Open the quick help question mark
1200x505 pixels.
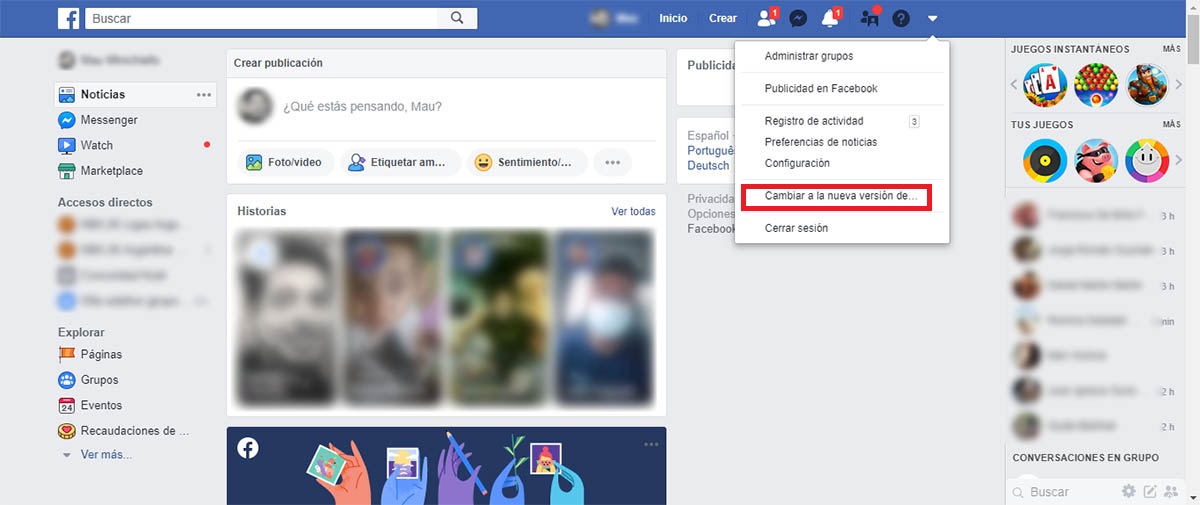pos(901,18)
